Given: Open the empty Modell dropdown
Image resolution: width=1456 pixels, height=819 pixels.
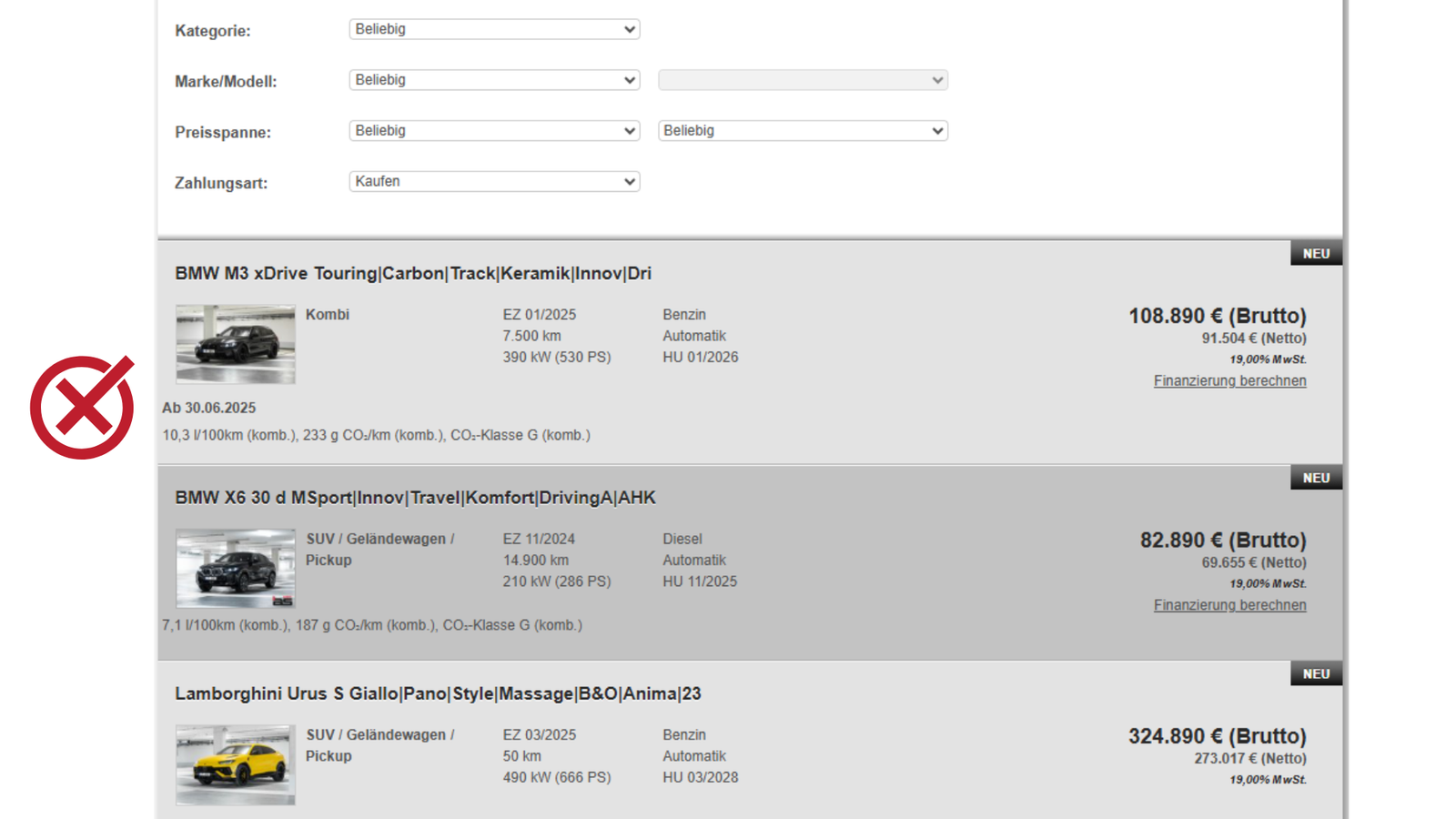Looking at the screenshot, I should click(x=803, y=80).
